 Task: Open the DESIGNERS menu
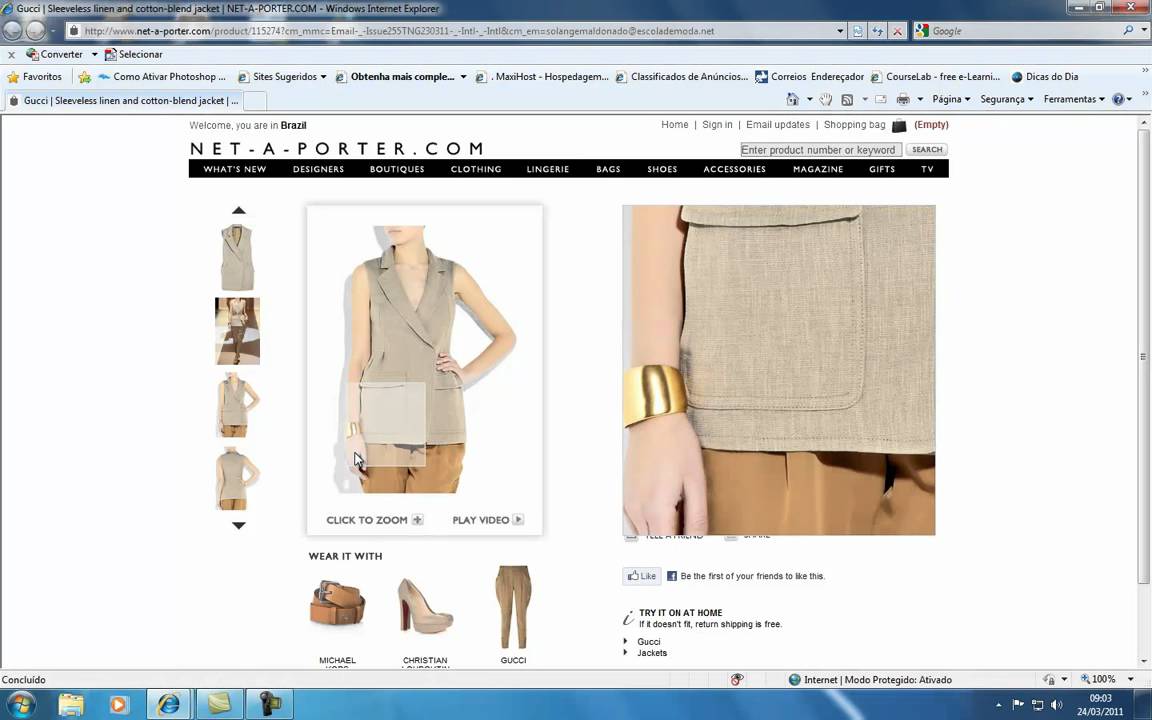click(x=318, y=169)
